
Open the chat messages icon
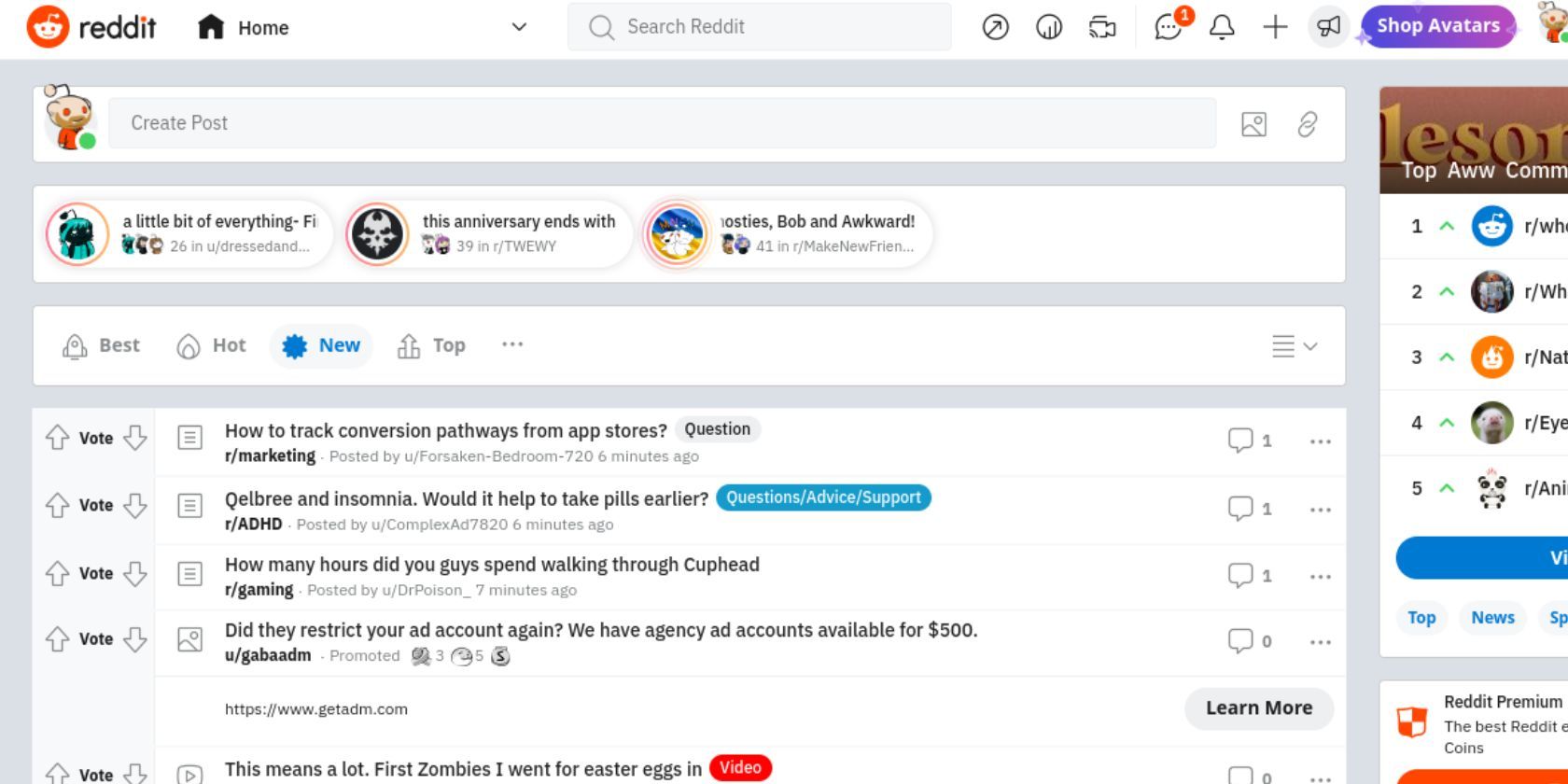click(x=1166, y=27)
